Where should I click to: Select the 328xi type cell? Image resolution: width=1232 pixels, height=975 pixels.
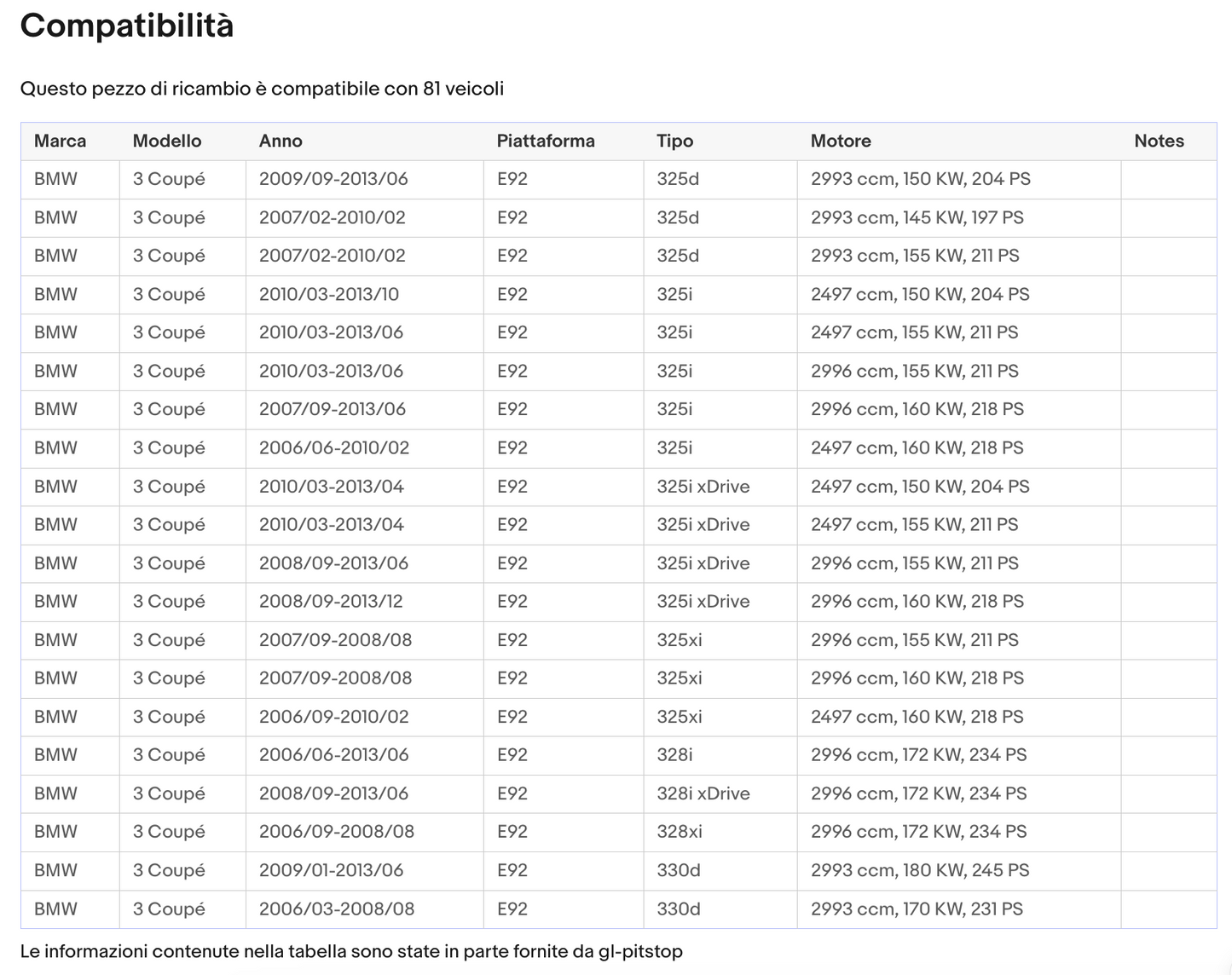click(679, 832)
